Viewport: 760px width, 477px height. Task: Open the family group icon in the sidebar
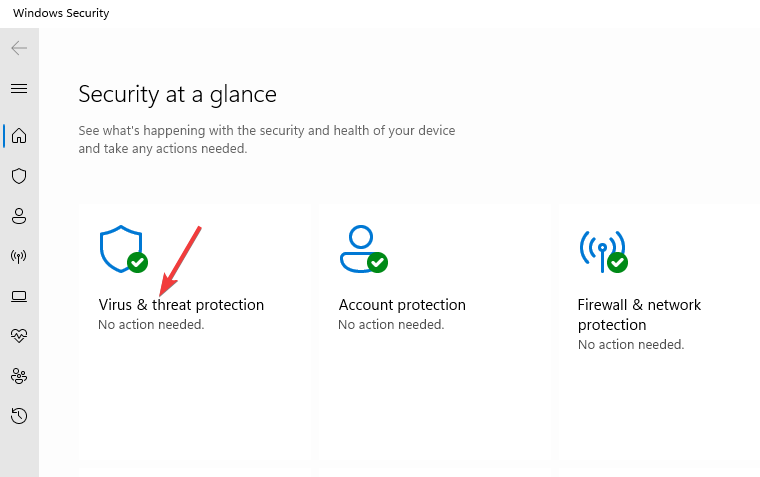(x=19, y=376)
